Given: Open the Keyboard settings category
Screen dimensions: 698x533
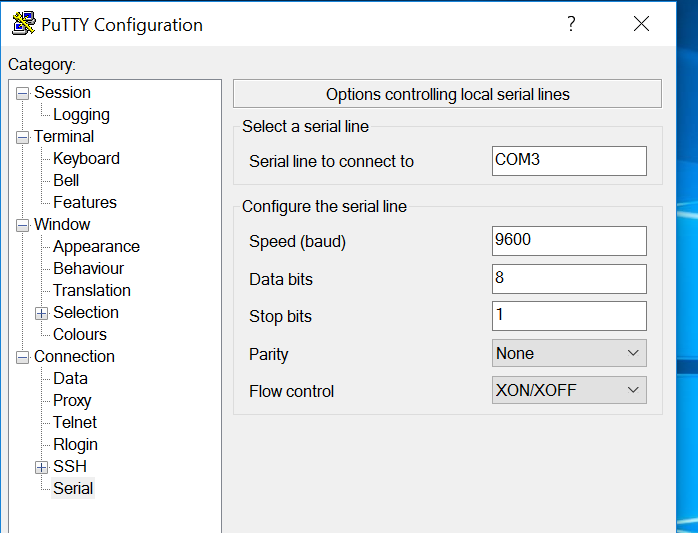Looking at the screenshot, I should (86, 159).
